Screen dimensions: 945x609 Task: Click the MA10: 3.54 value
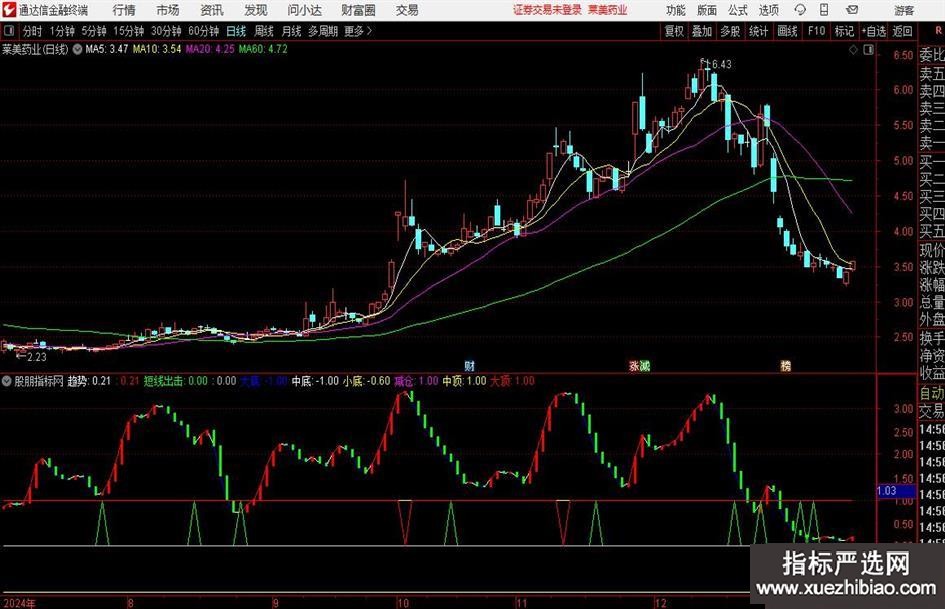click(157, 49)
